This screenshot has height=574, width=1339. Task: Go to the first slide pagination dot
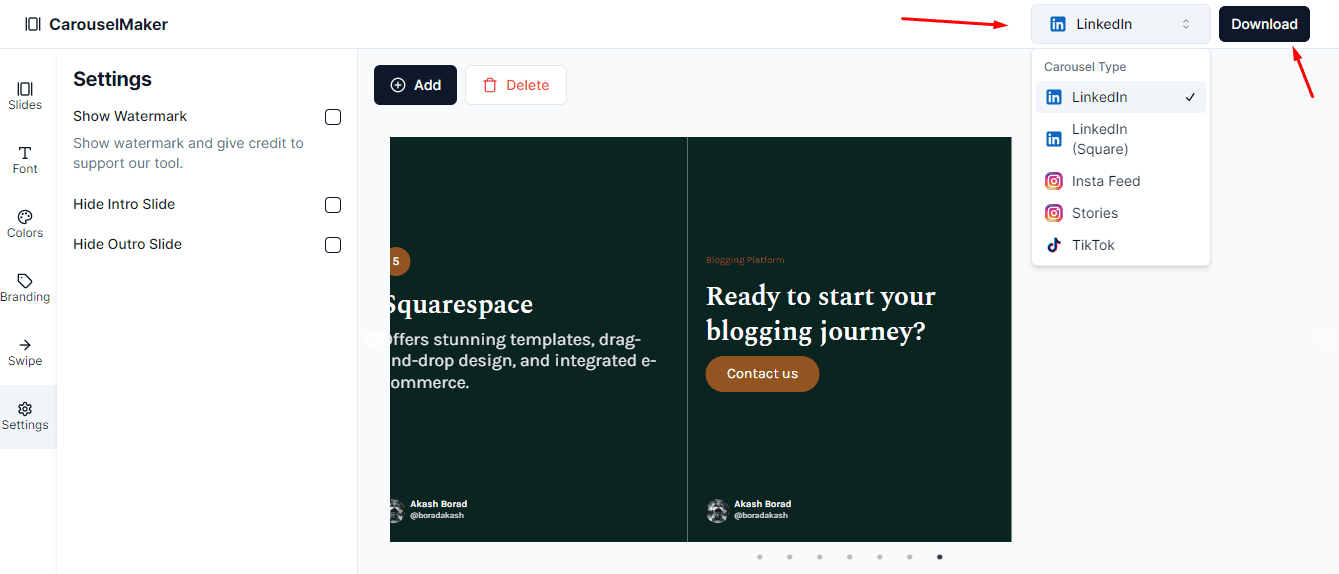click(760, 557)
